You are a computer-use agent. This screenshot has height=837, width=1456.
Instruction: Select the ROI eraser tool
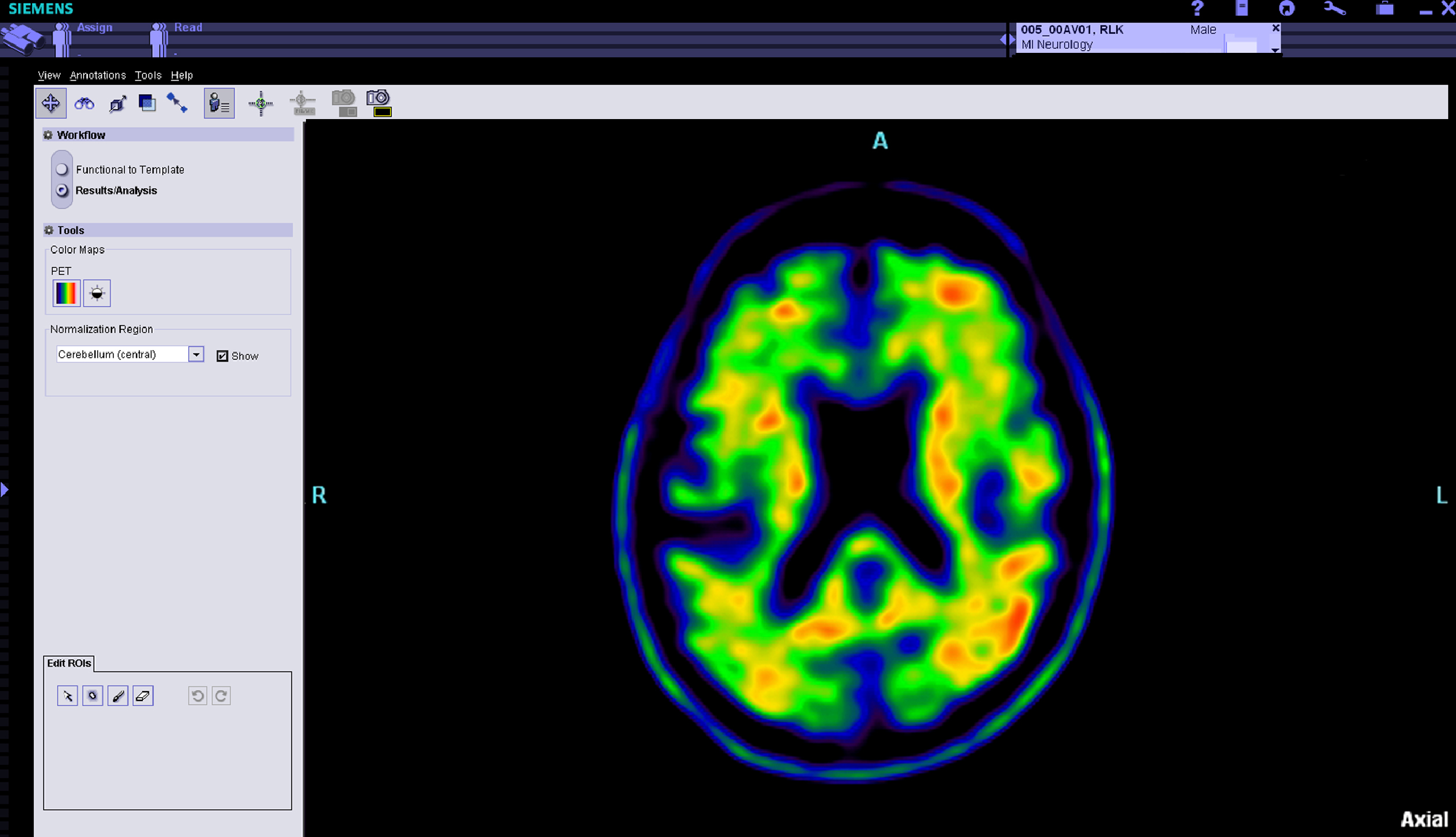pyautogui.click(x=143, y=696)
